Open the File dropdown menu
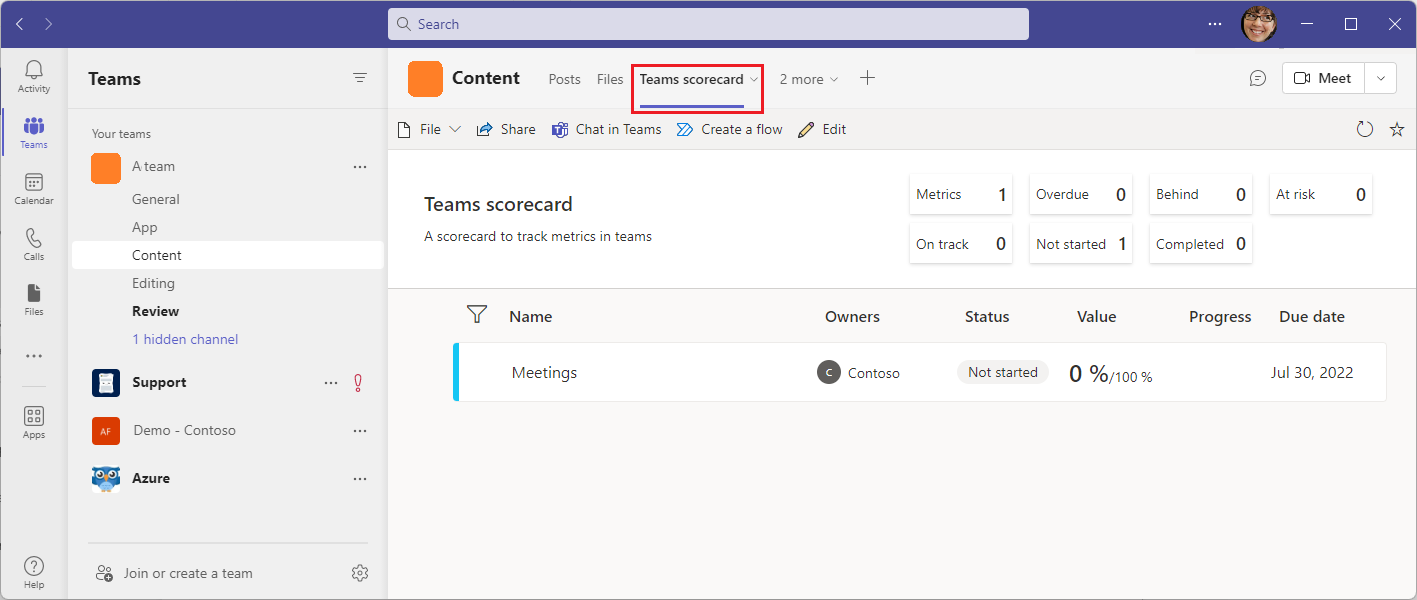The image size is (1417, 600). pos(429,129)
